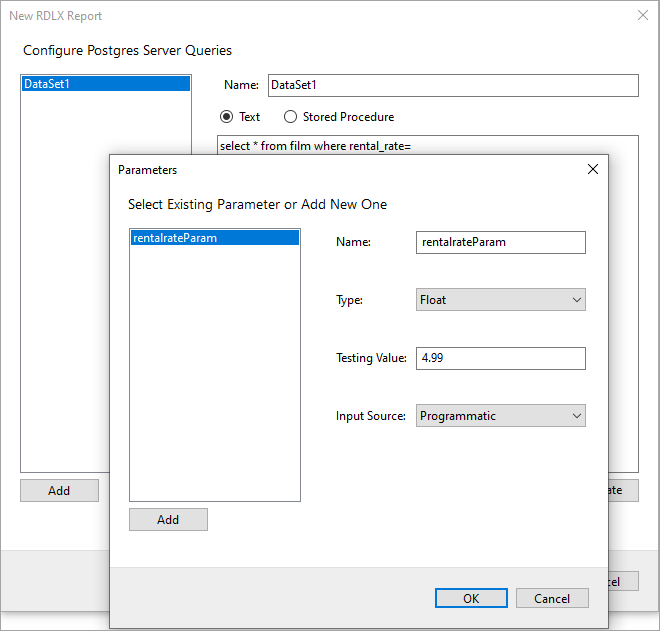Open the Input Source dropdown showing Programmatic

[x=500, y=416]
